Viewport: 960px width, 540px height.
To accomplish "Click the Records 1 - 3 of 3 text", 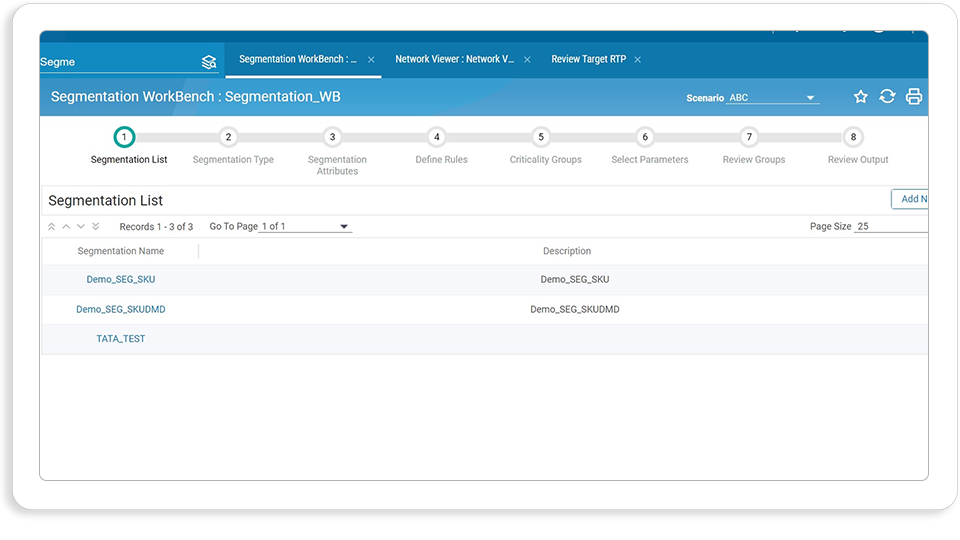I will pos(156,227).
